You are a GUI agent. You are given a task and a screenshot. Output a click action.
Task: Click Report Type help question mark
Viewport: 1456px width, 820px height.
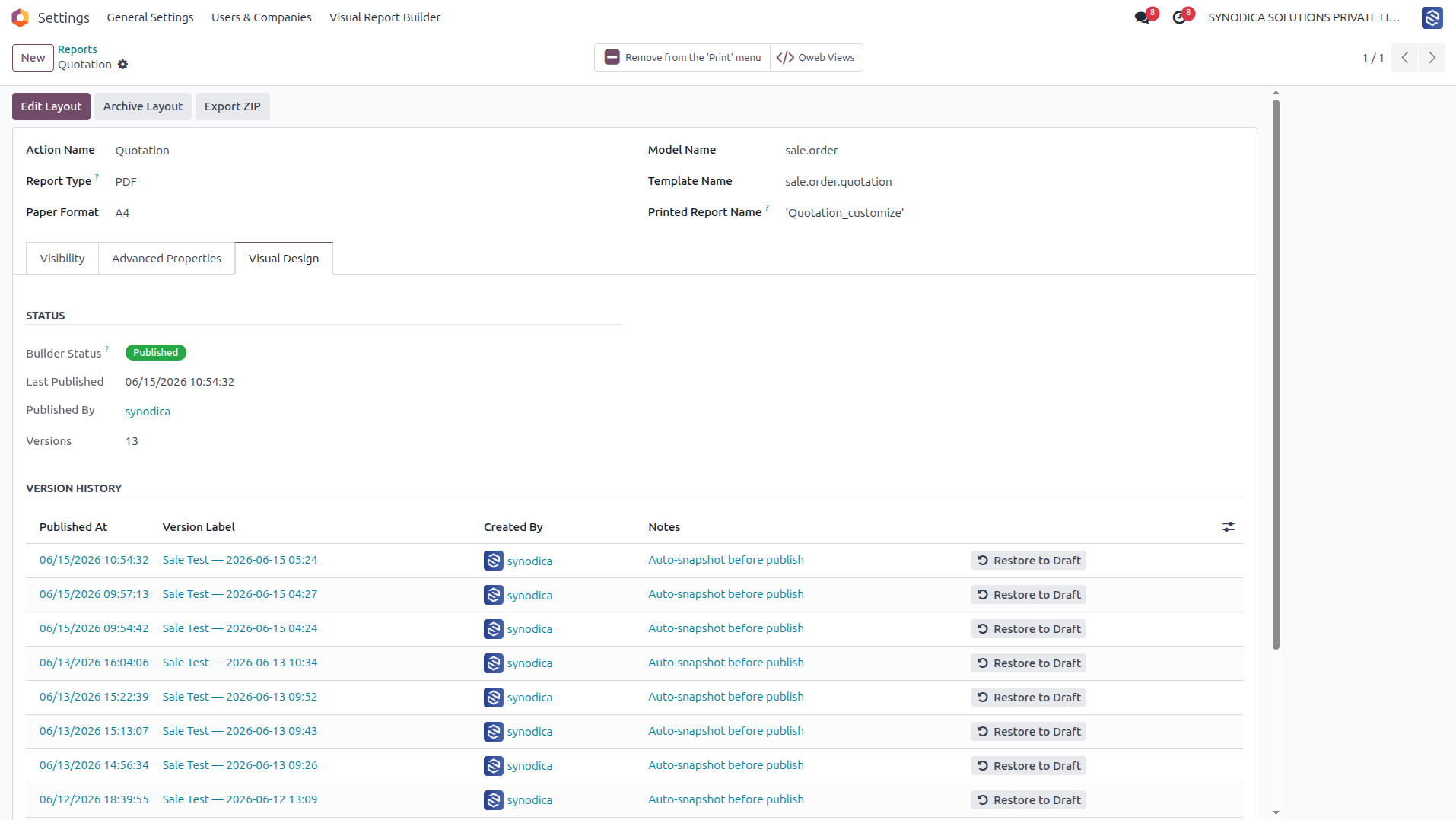tap(97, 176)
